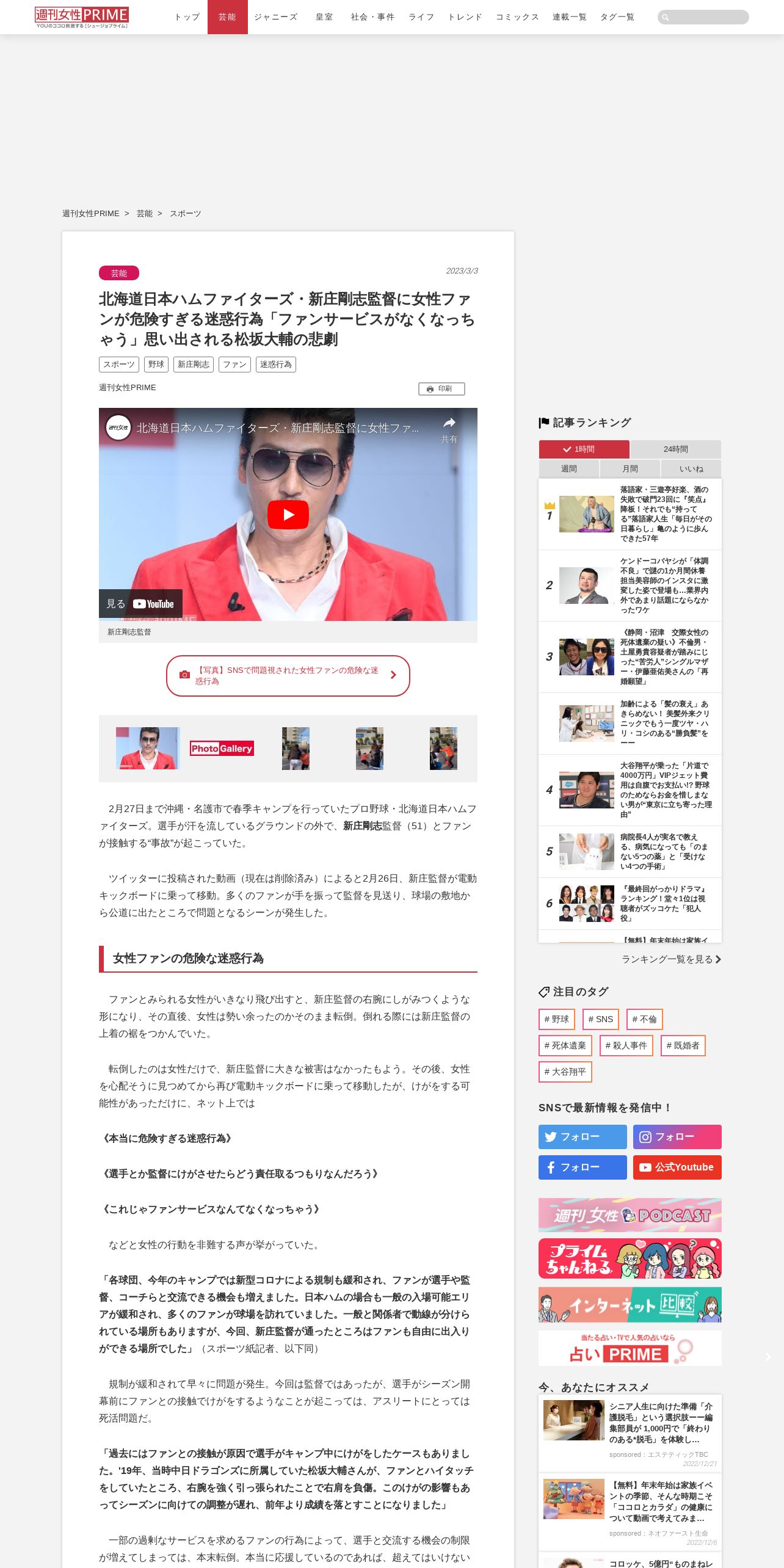
Task: Click the red 芸能 category badge
Action: pos(119,273)
